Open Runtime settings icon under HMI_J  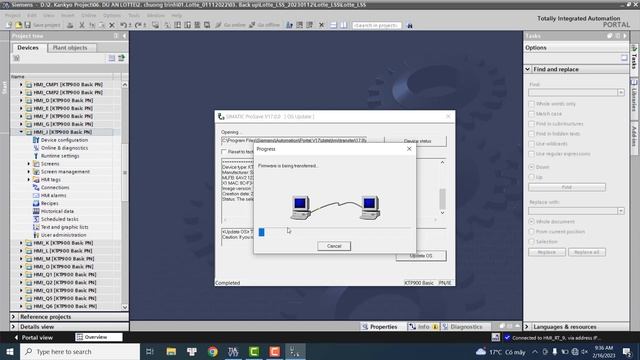coord(36,156)
